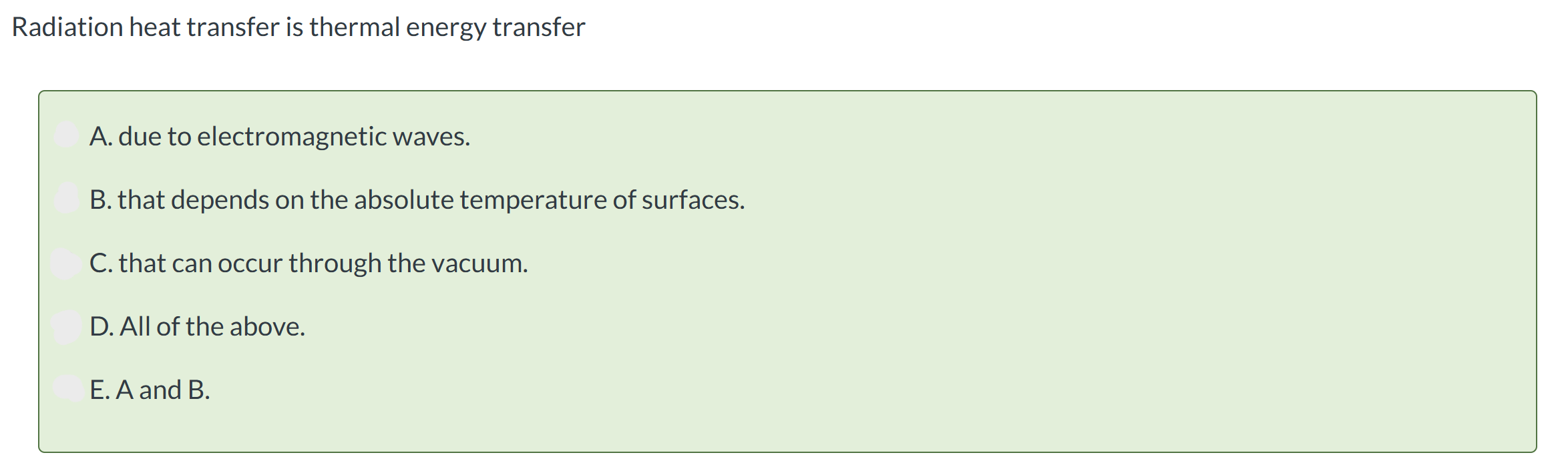Viewport: 1568px width, 471px height.
Task: Click the 'All of the above' answer text
Action: 212,326
